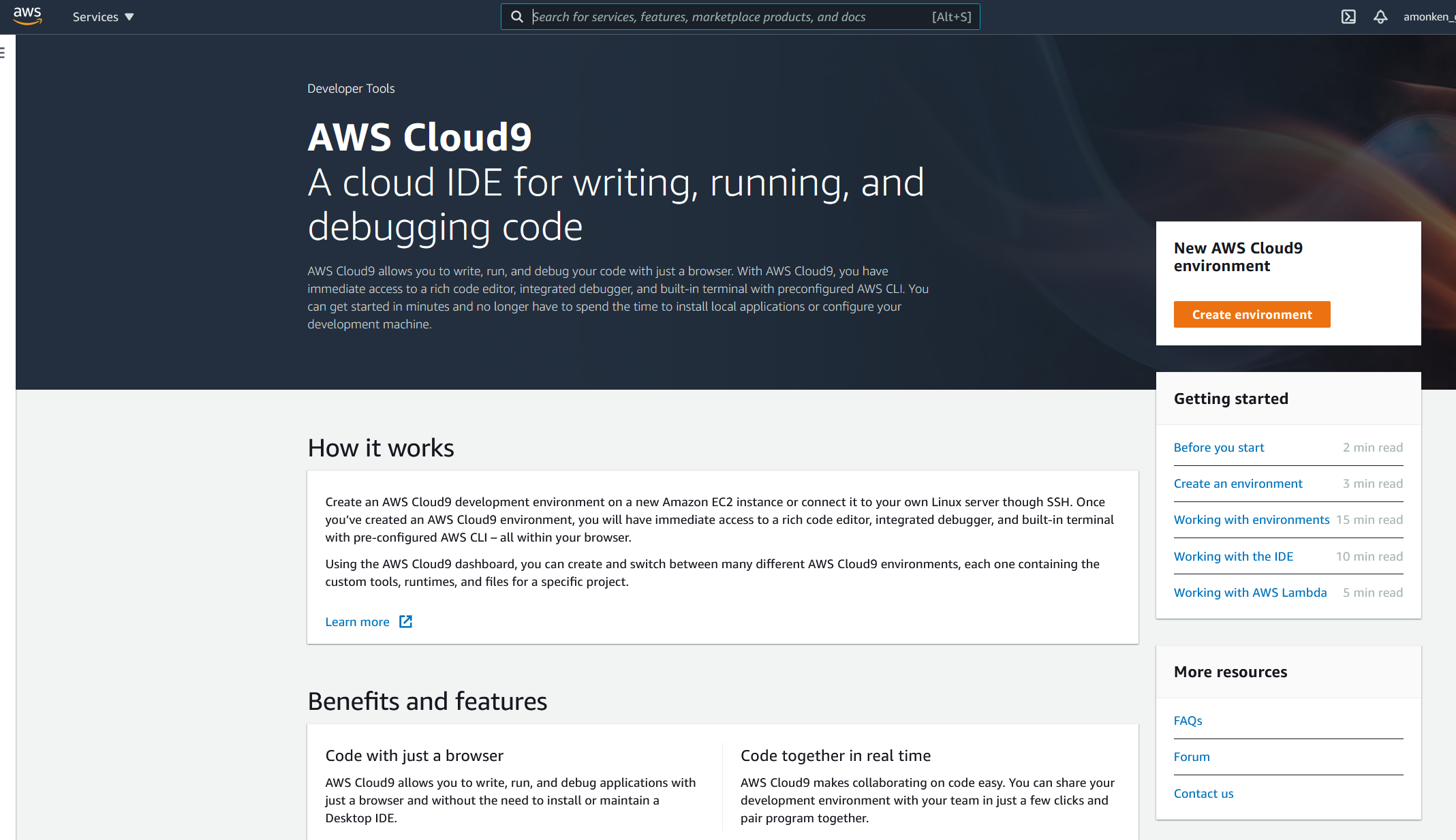Click the 'How it works' heading
1456x840 pixels.
click(x=380, y=448)
